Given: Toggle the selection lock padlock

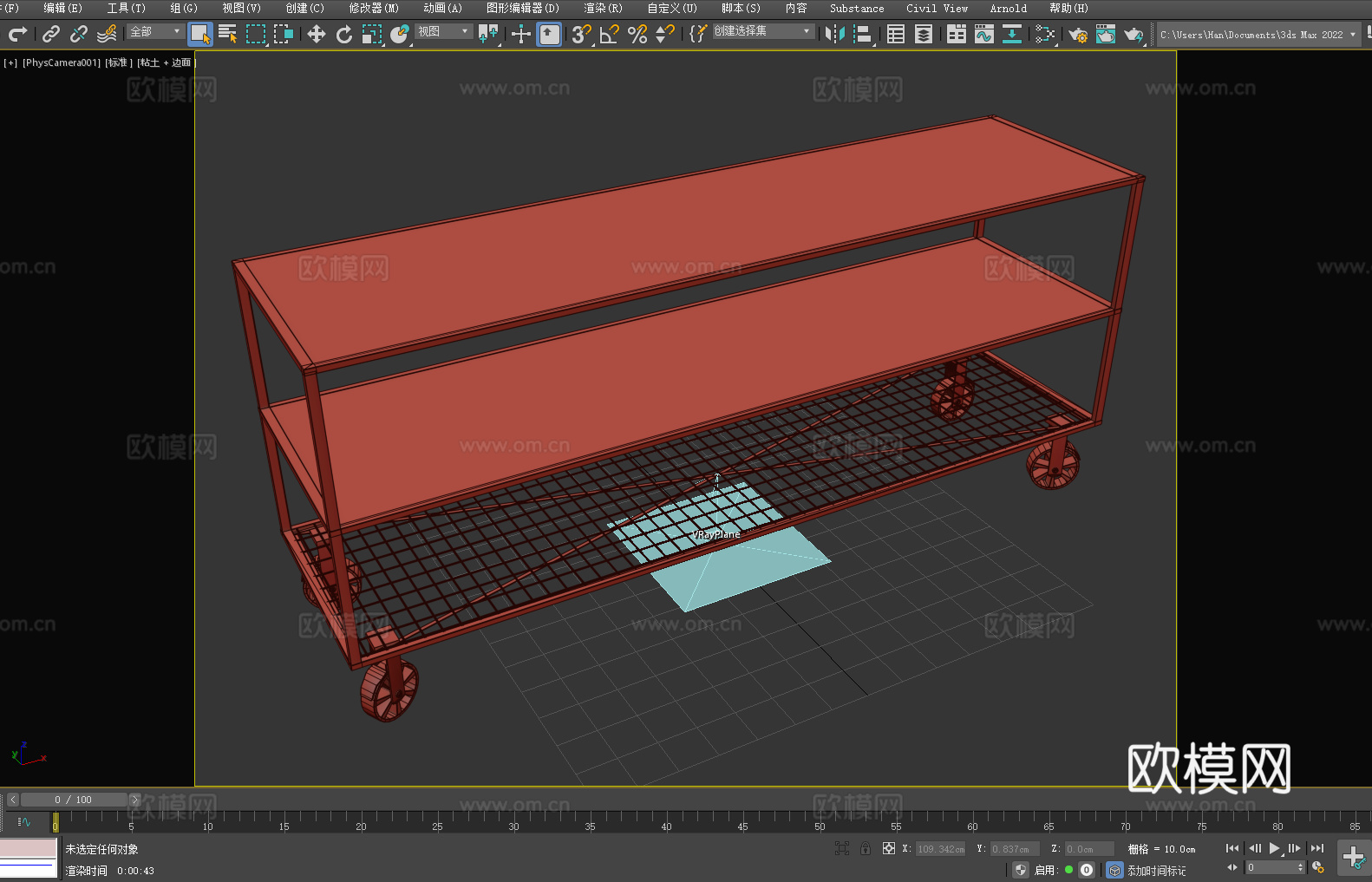Looking at the screenshot, I should coord(866,848).
